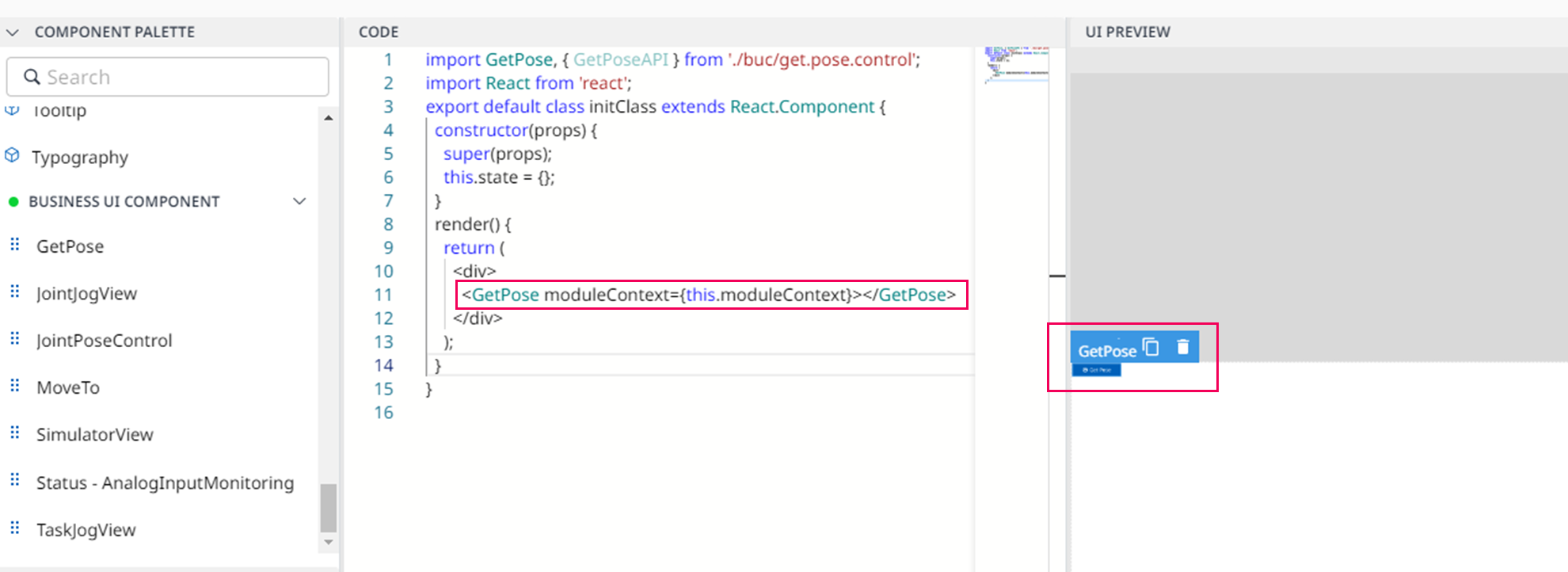Click palette scrollbar down arrow

point(329,543)
